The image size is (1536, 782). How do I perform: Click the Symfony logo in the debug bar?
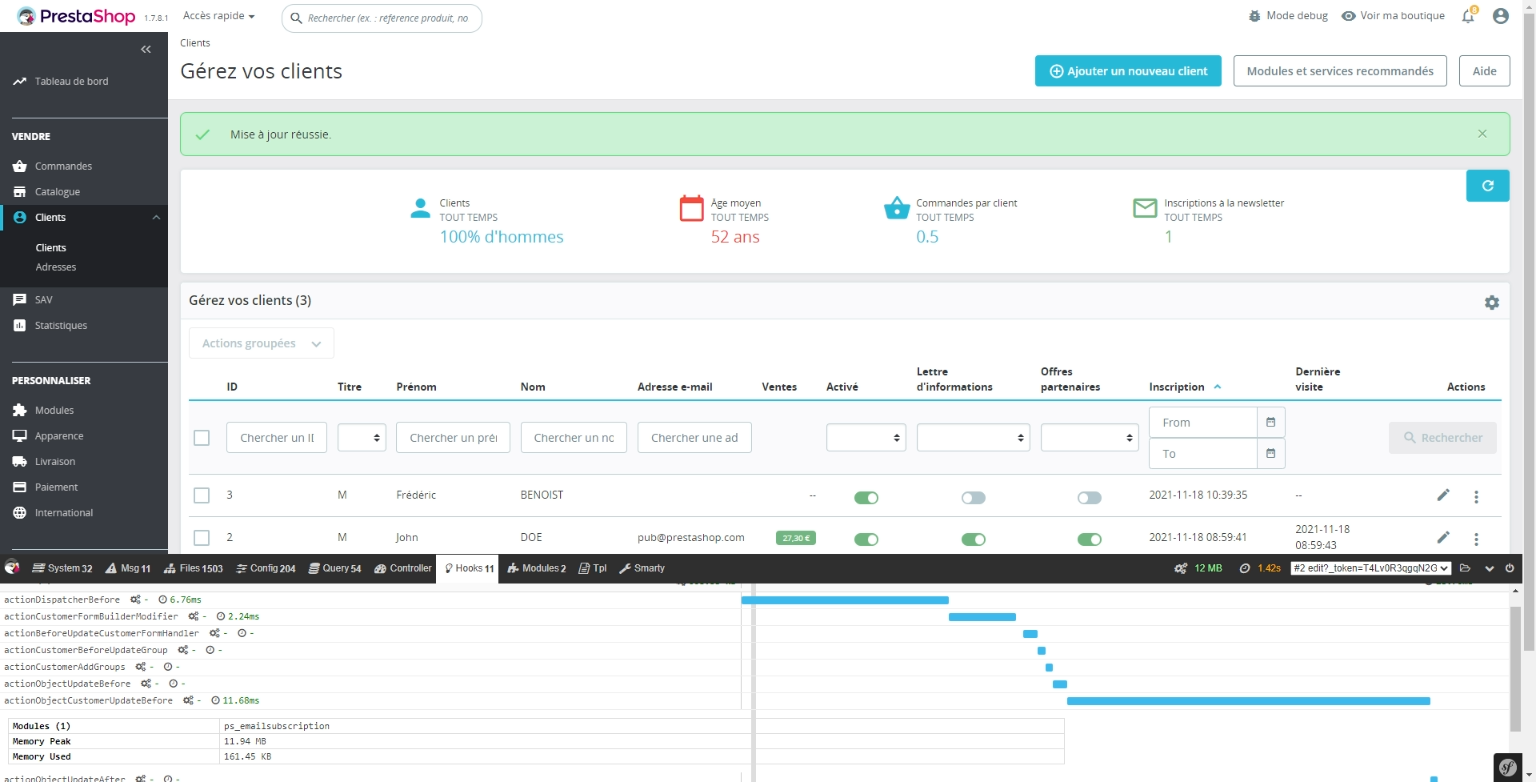[x=1508, y=767]
